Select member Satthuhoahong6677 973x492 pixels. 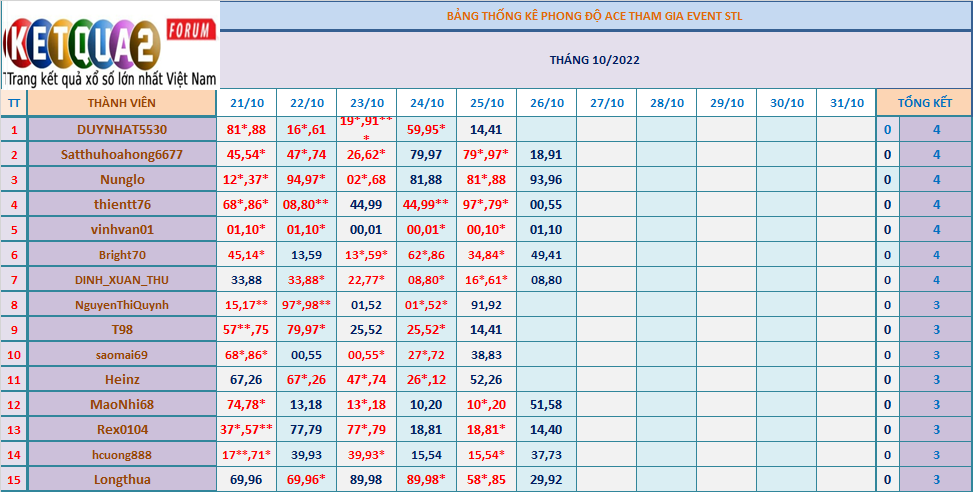coord(121,154)
